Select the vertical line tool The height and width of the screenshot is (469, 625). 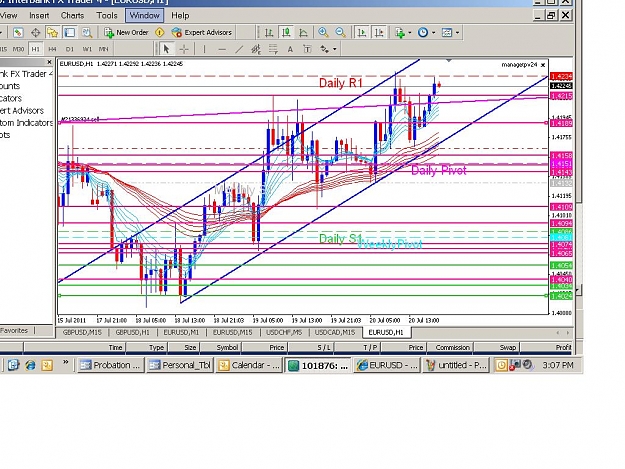tap(204, 49)
